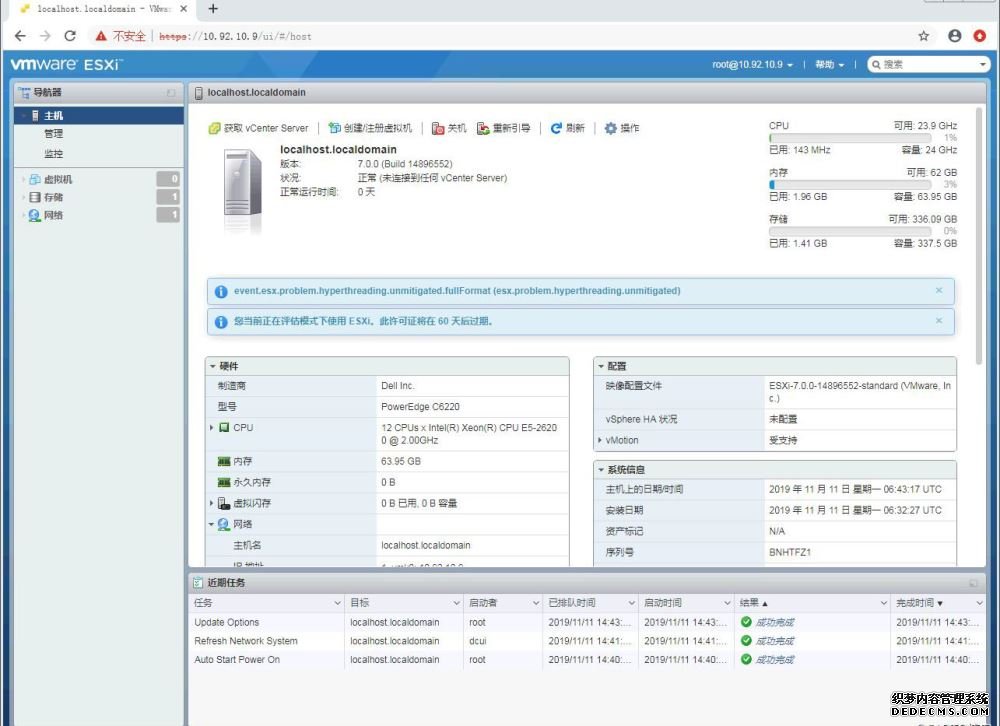The image size is (1000, 726).
Task: Select 监控 in the navigator tree
Action: pyautogui.click(x=53, y=153)
